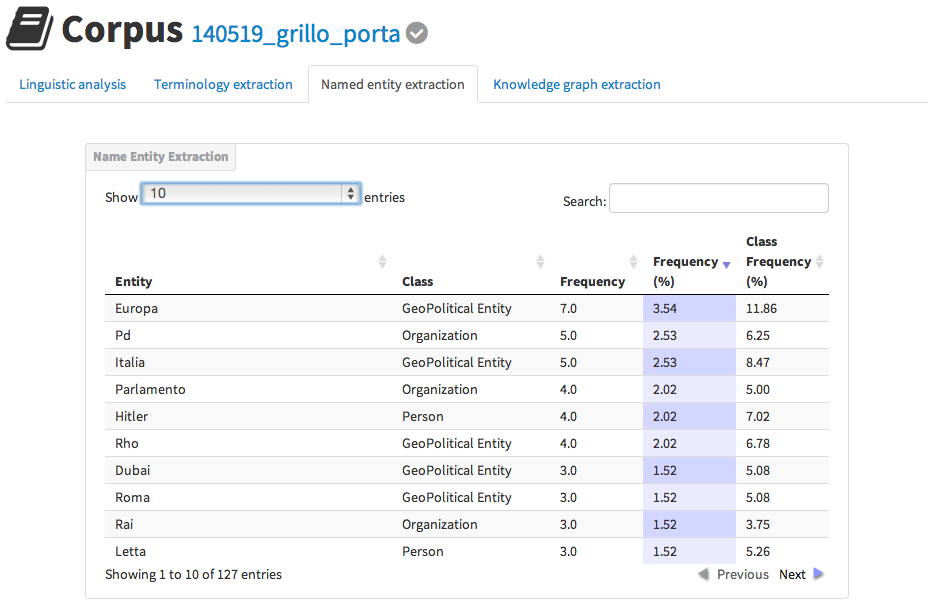This screenshot has width=939, height=609.
Task: Click Europa's 3.54 frequency percent value
Action: pos(665,308)
